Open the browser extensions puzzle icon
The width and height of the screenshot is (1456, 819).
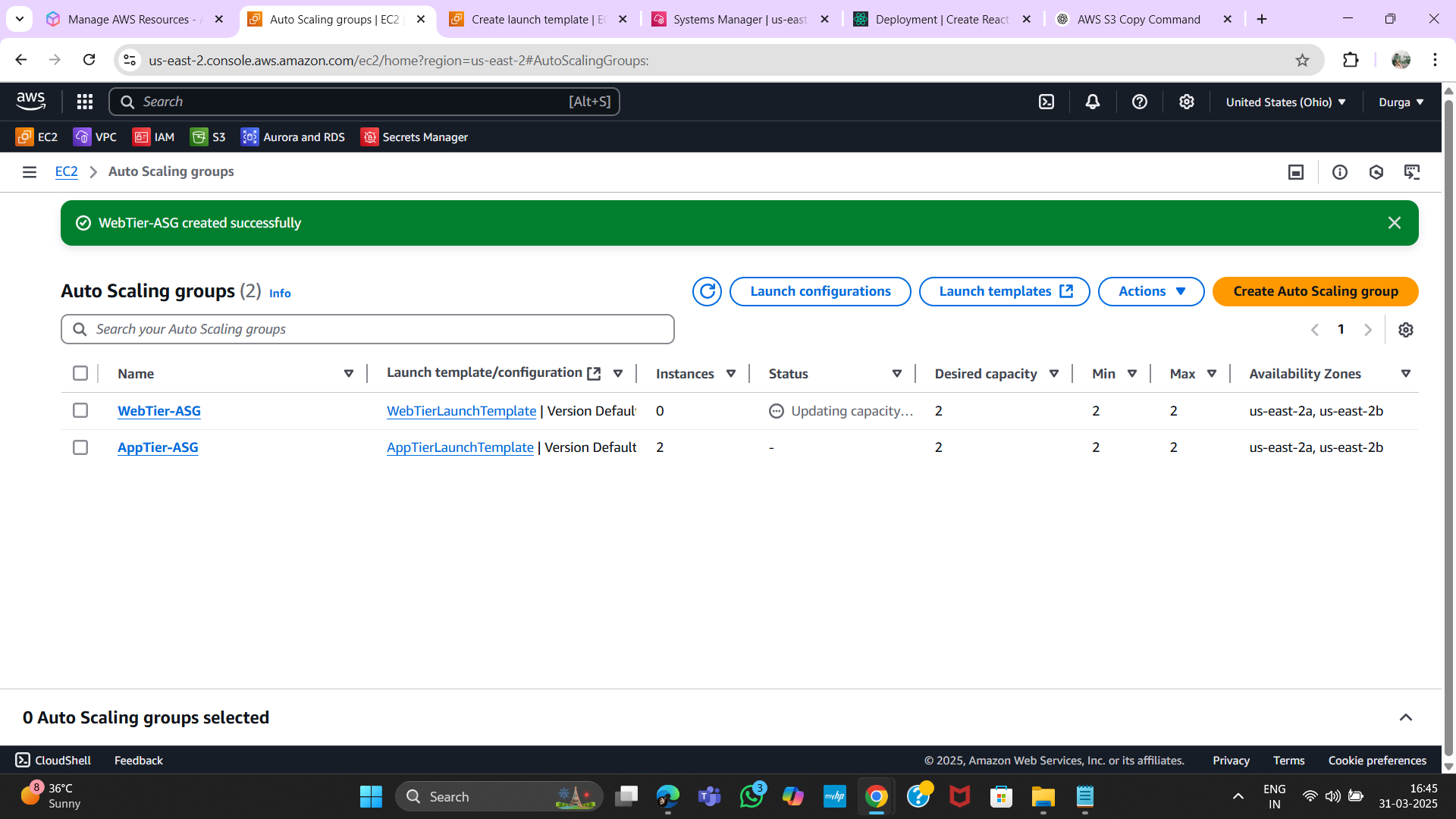tap(1351, 60)
